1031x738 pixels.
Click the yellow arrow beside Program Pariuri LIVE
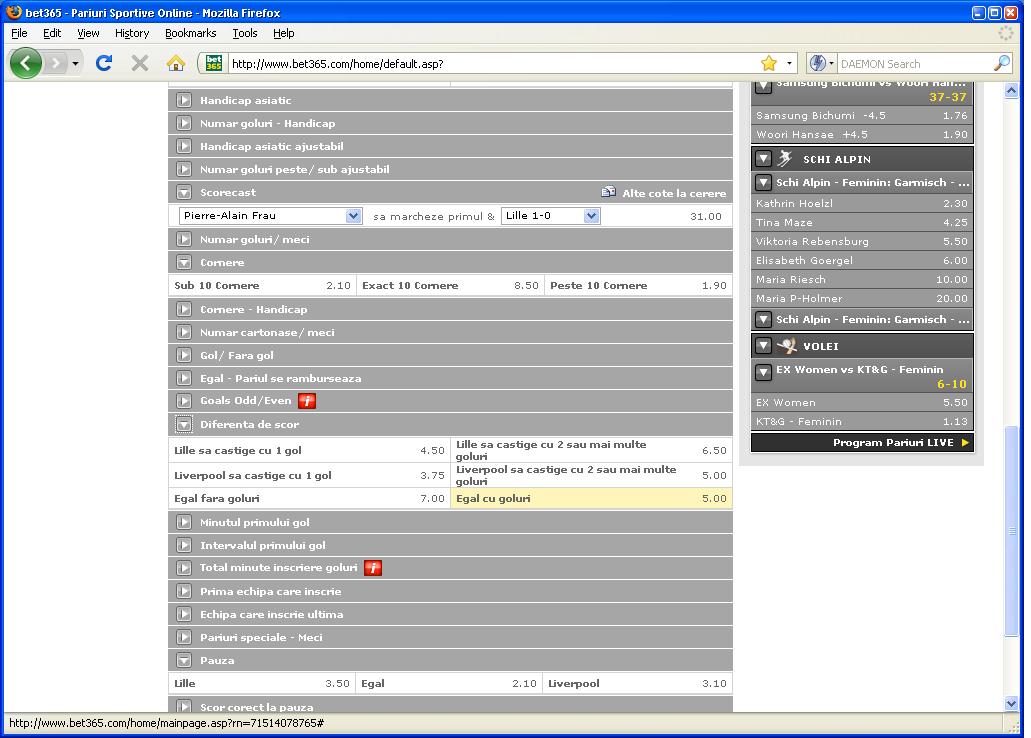(x=965, y=443)
